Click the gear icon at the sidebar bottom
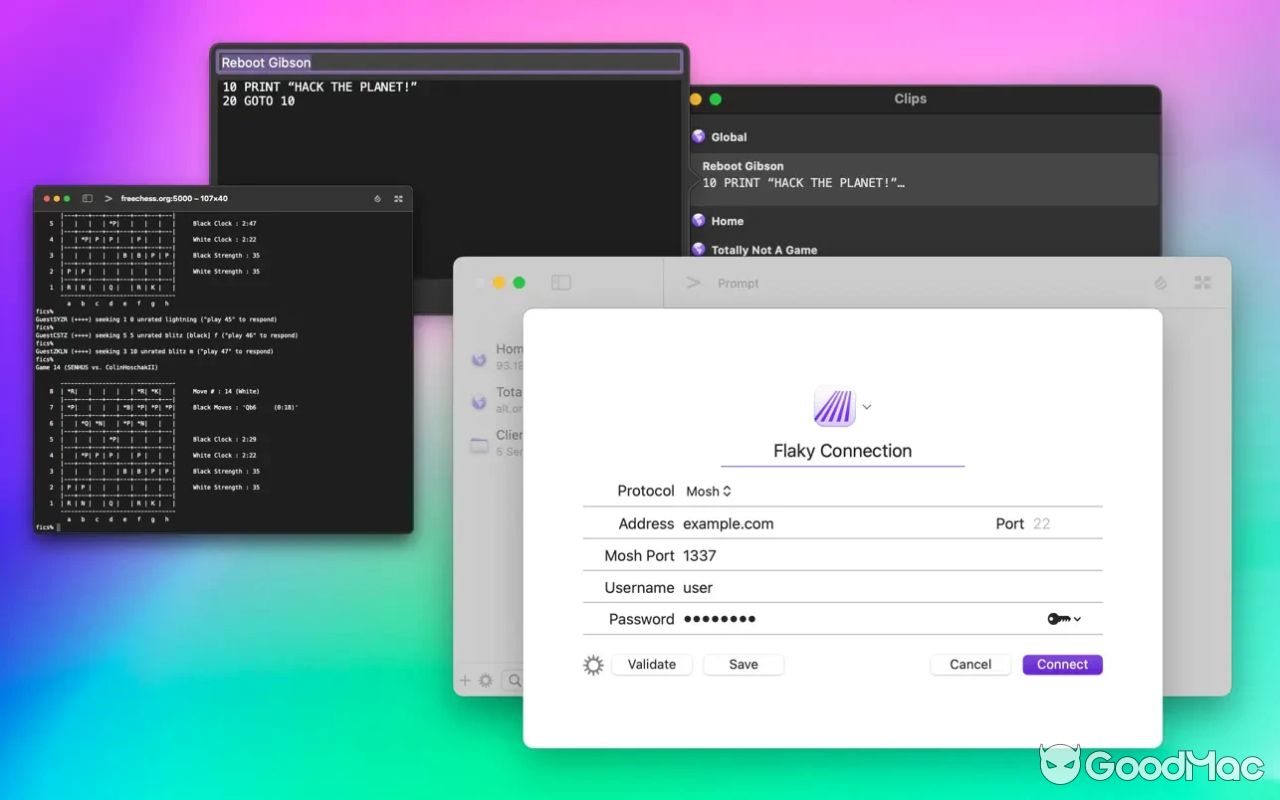Image resolution: width=1280 pixels, height=800 pixels. click(486, 680)
